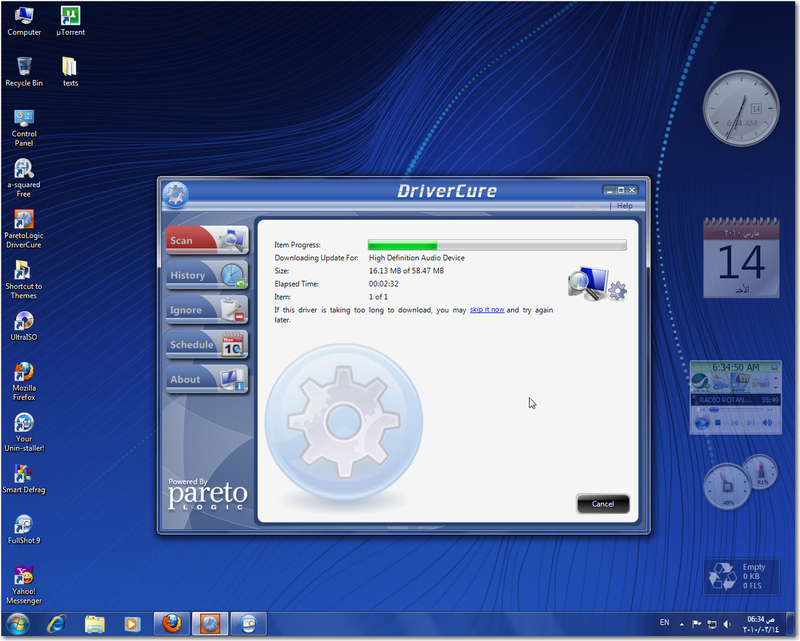The width and height of the screenshot is (800, 641).
Task: Switch to Firefox taskbar button
Action: [172, 624]
